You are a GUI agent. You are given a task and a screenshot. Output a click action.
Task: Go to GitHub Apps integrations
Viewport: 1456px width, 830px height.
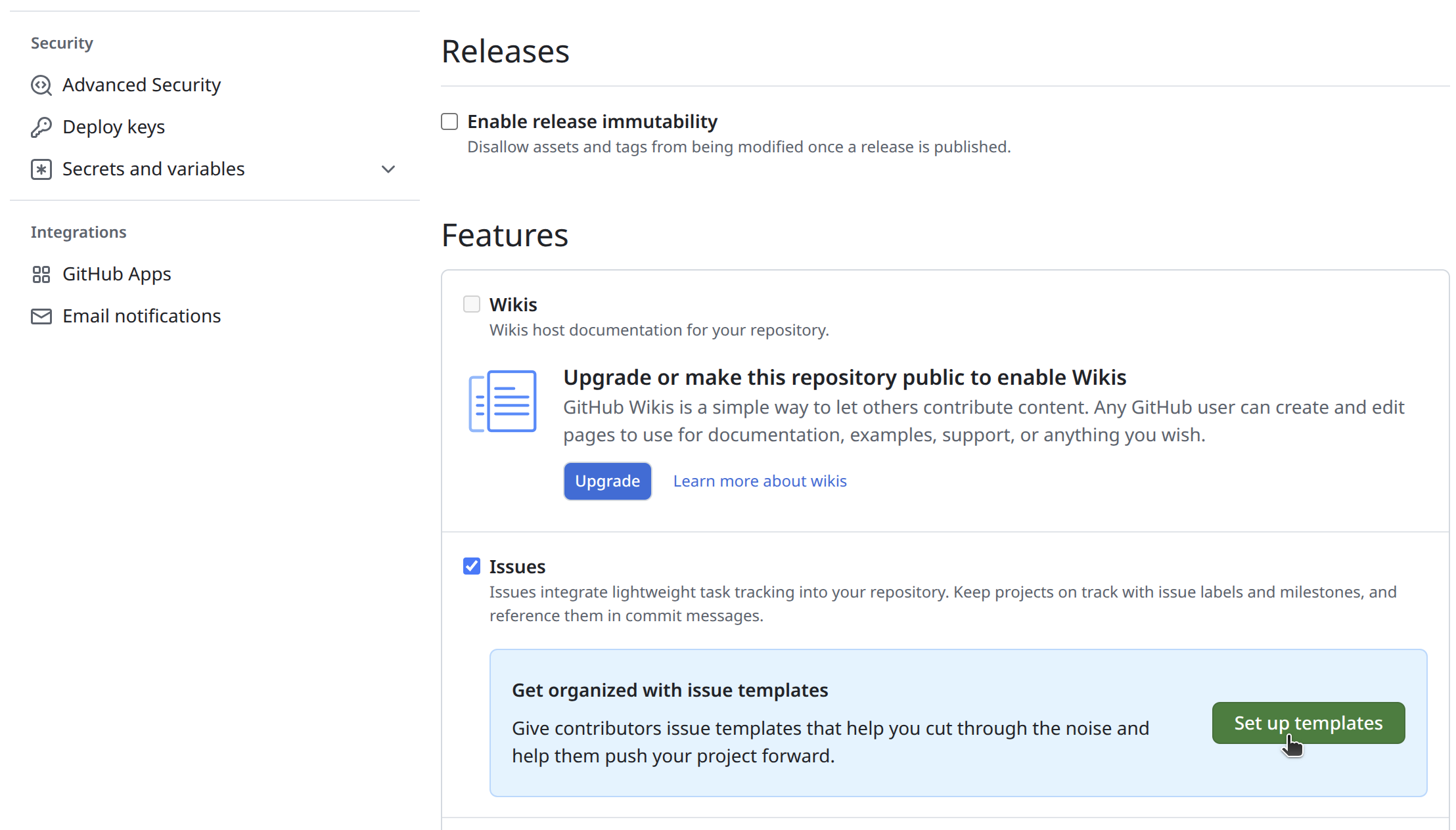(x=117, y=274)
